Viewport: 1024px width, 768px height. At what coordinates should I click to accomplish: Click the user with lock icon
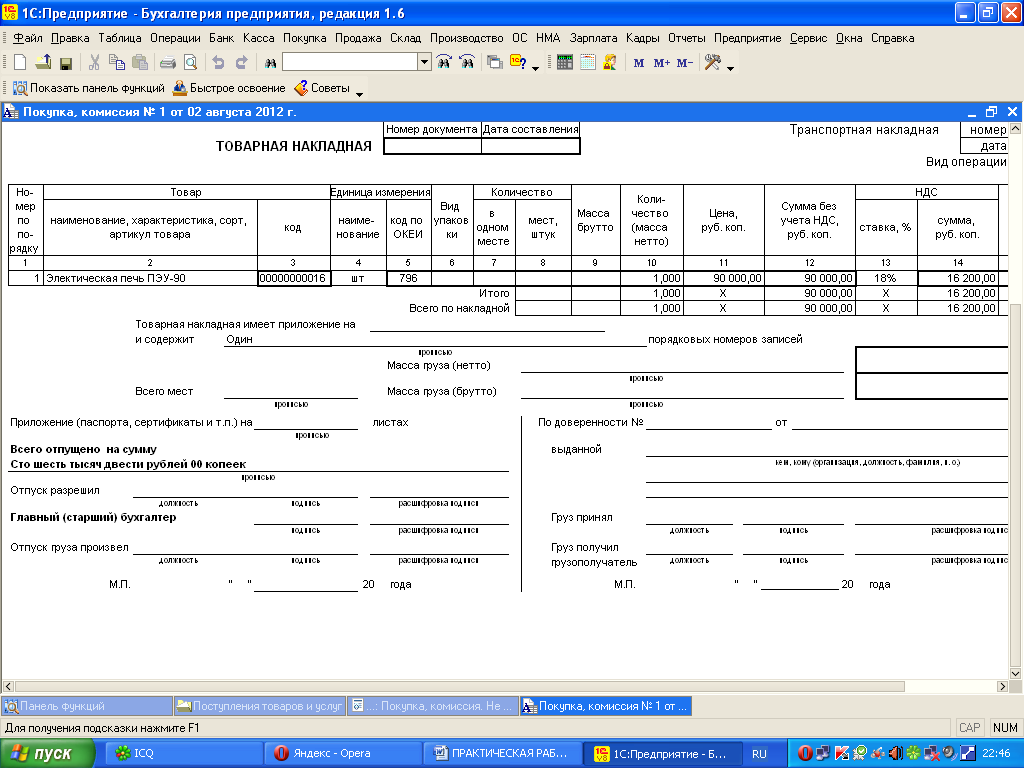611,63
